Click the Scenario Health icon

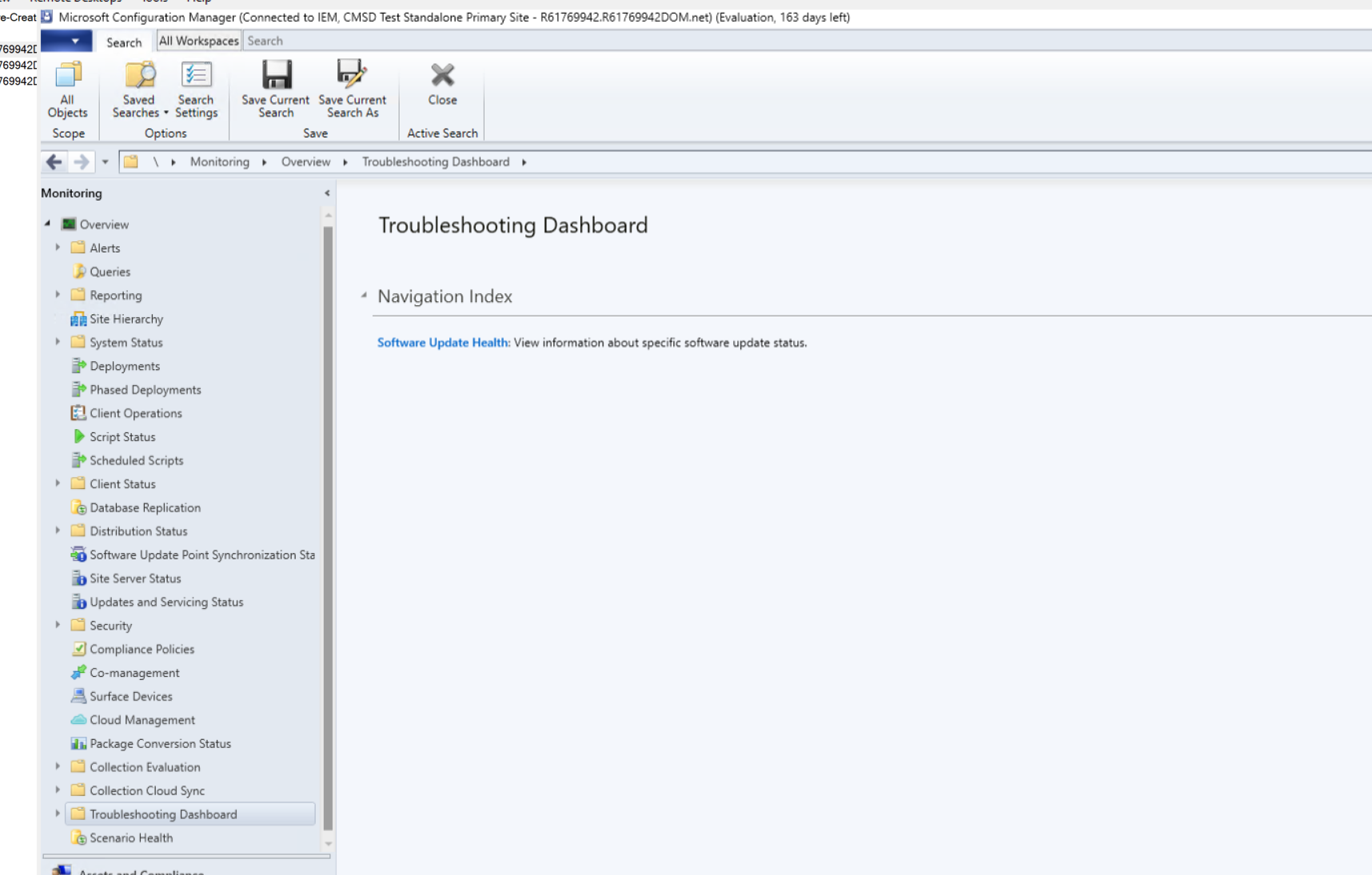click(78, 837)
